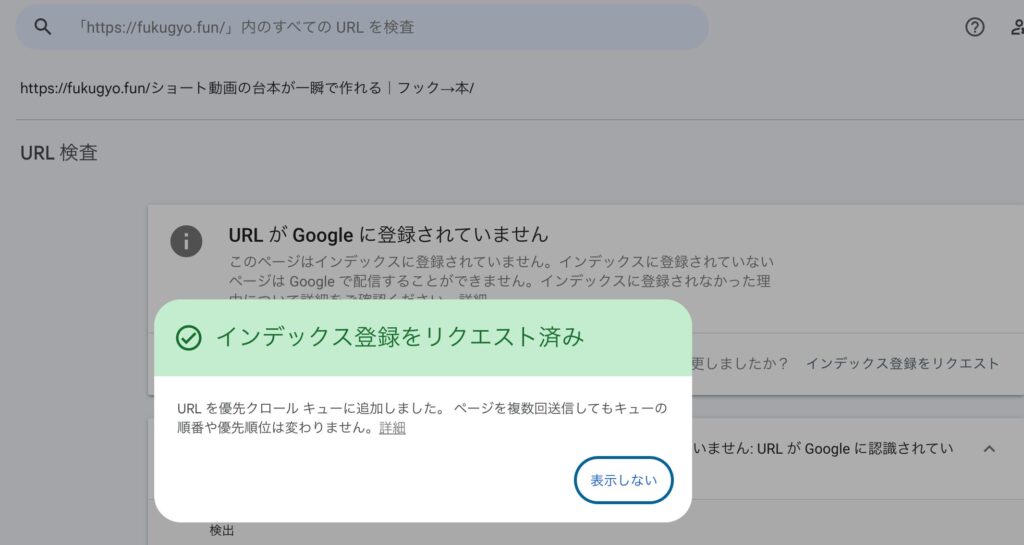Screen dimensions: 1024x545
Task: Click the info icon beside the unregistered URL notice
Action: 186,241
